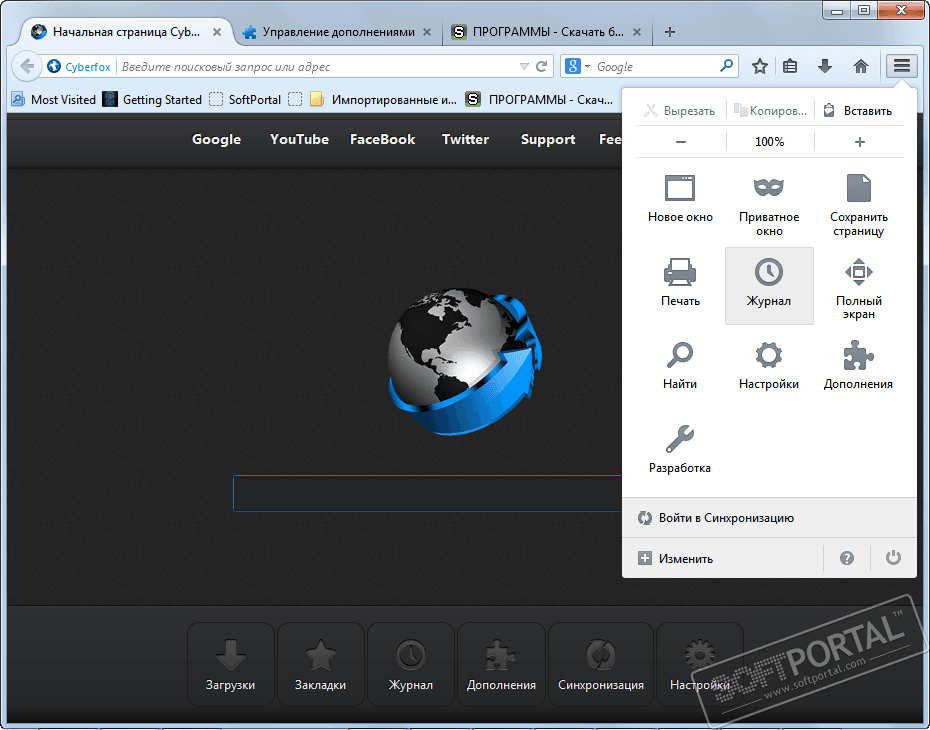930x730 pixels.
Task: Click the help question mark in the menu panel
Action: point(847,558)
